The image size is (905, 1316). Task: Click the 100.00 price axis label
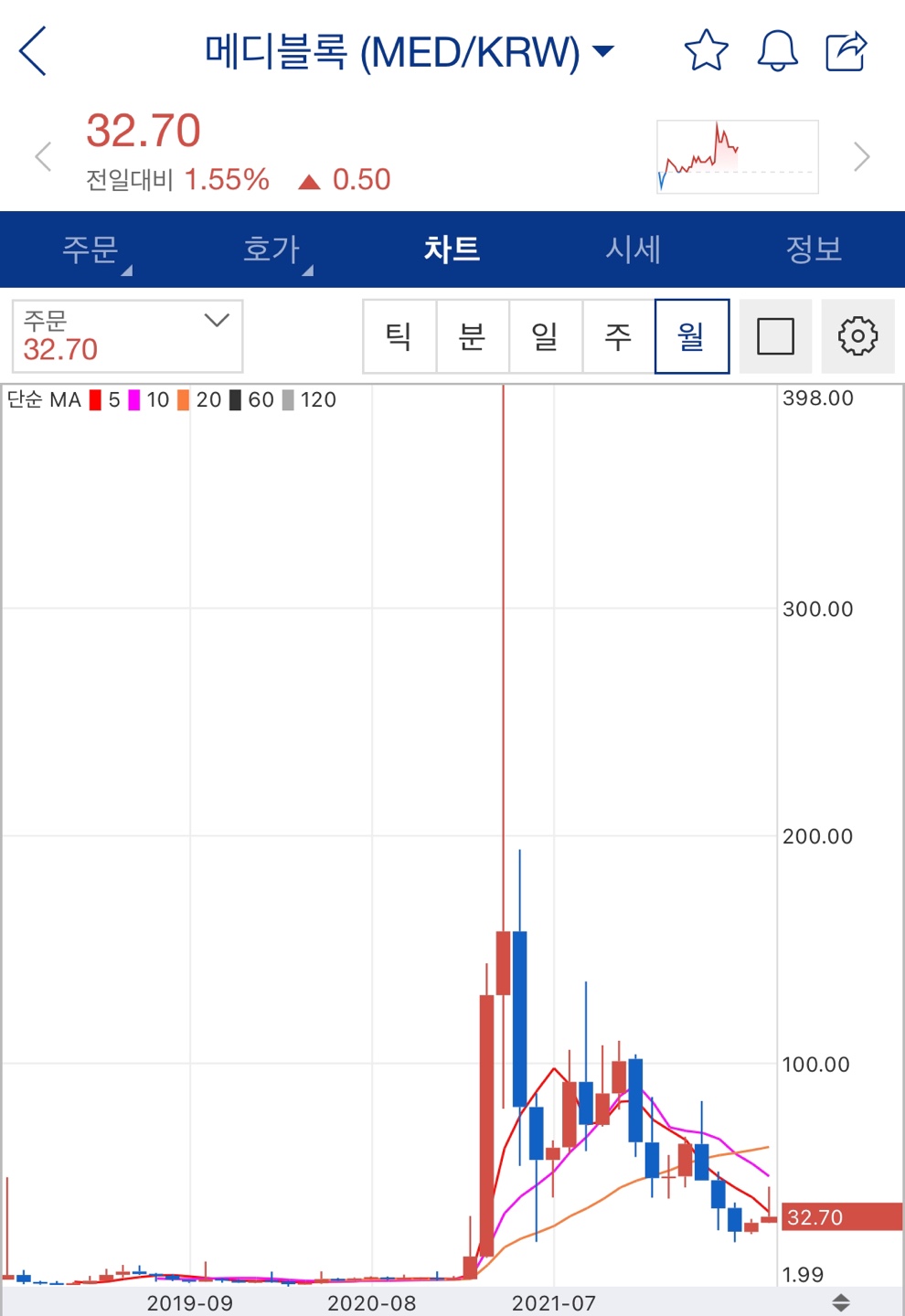(816, 1065)
